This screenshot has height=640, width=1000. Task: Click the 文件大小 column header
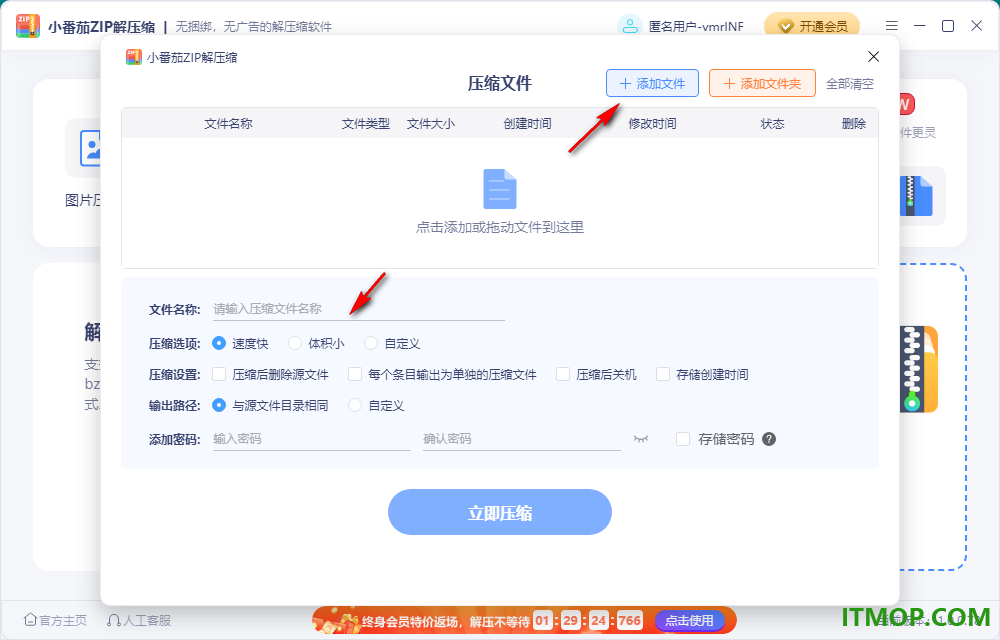coord(431,124)
